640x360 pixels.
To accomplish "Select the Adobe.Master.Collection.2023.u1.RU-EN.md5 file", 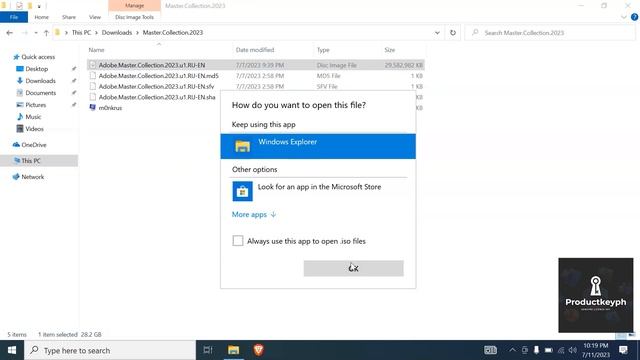I will point(256,76).
